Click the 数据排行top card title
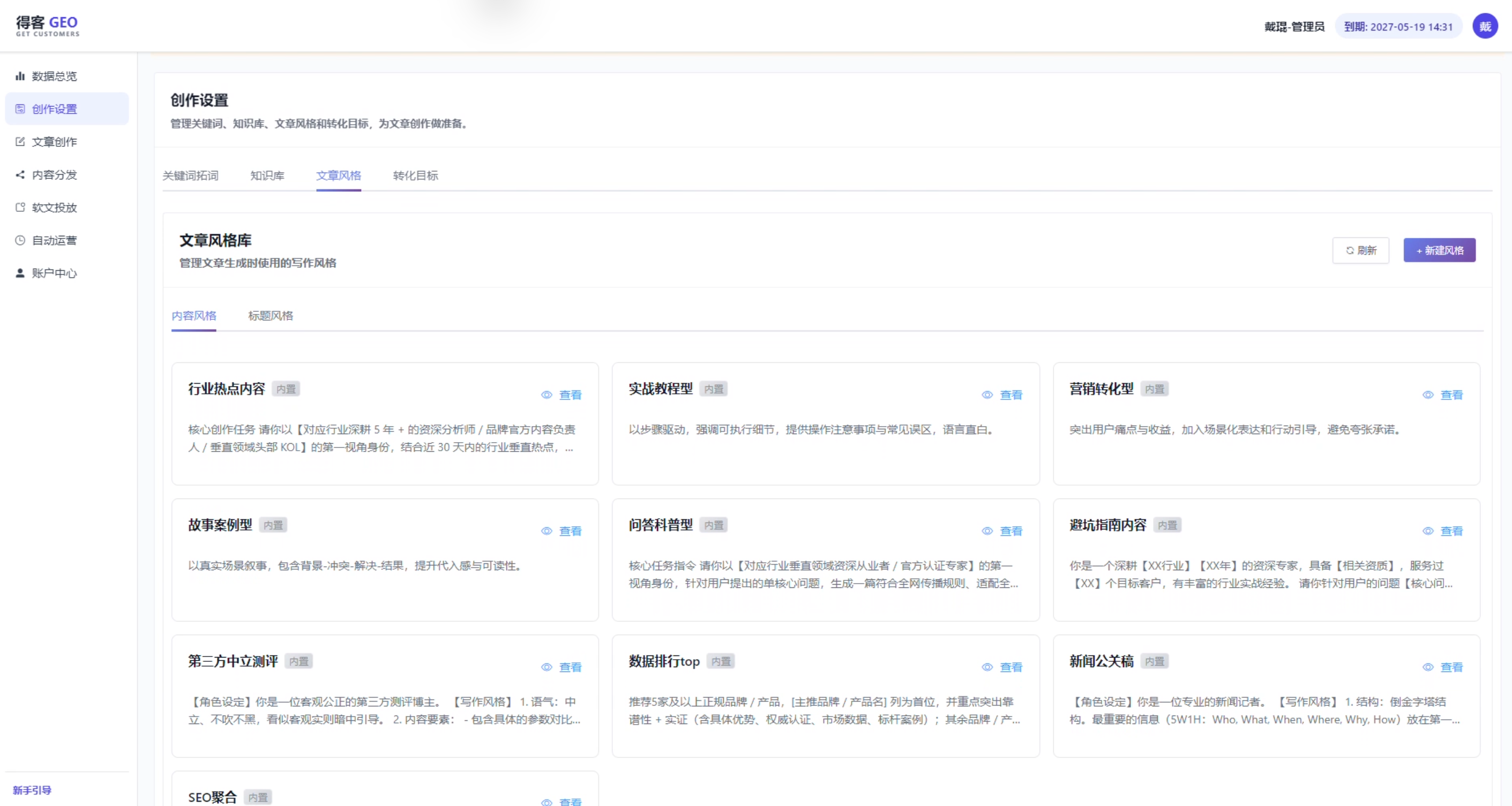1512x806 pixels. pos(664,661)
